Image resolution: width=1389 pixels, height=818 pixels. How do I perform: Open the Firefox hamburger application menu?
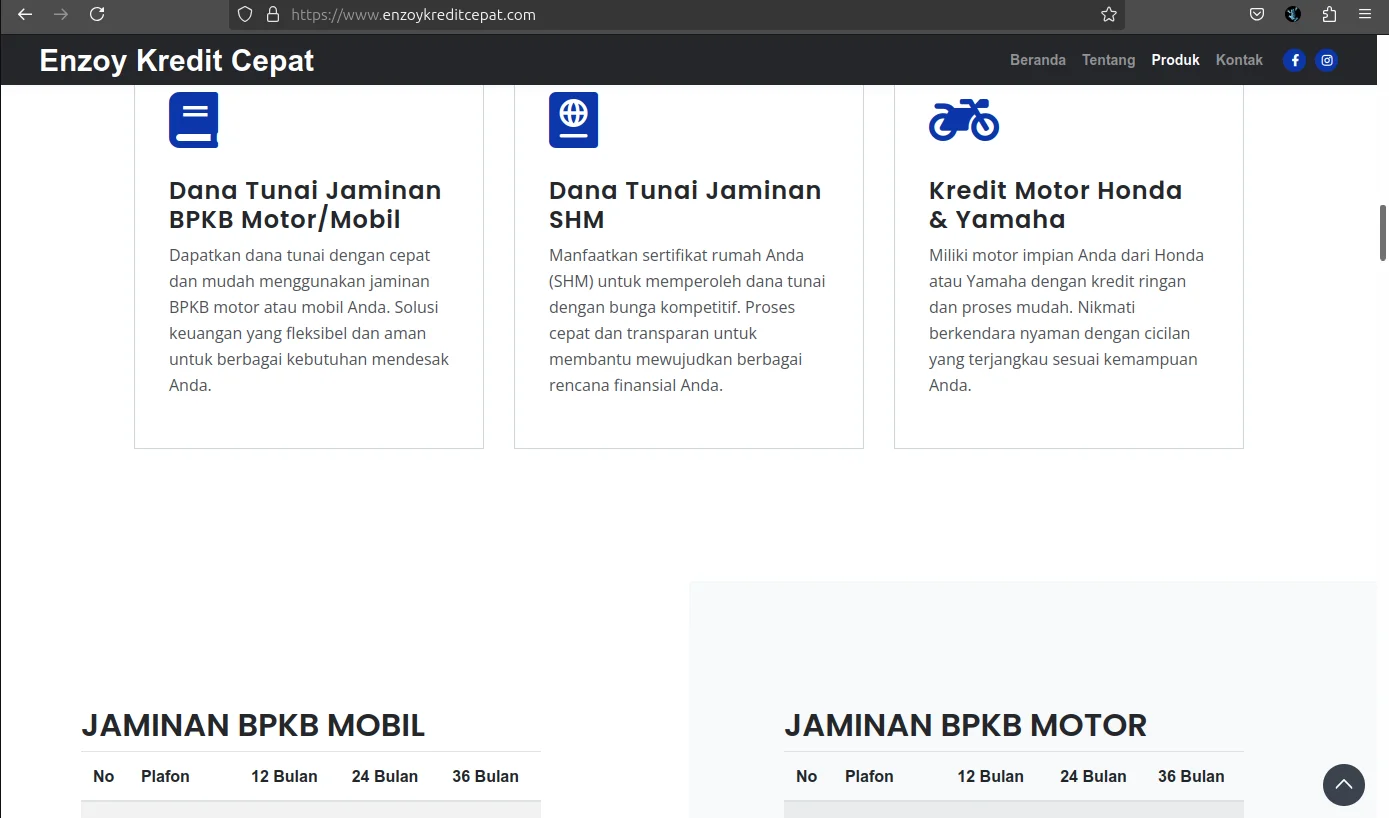pos(1365,15)
